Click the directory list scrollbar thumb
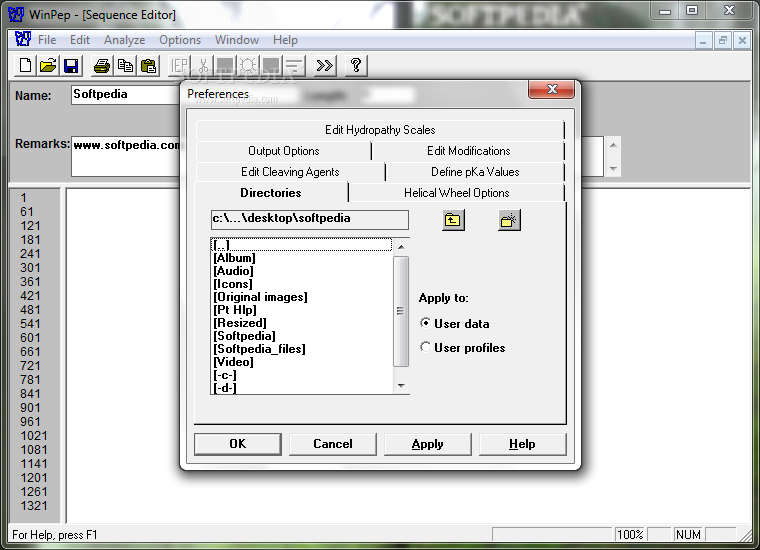This screenshot has height=550, width=760. 401,312
